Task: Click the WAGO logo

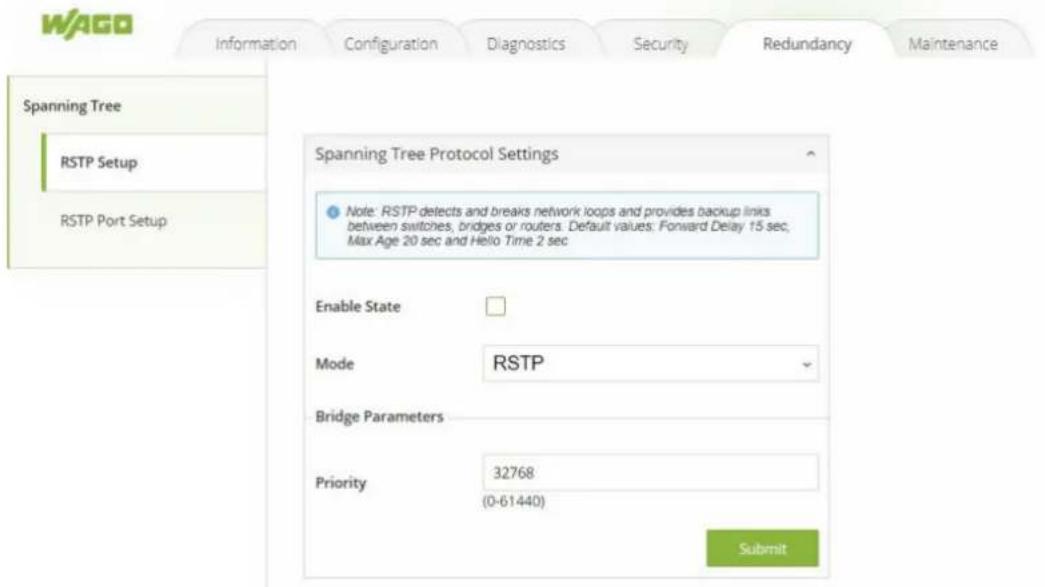Action: pyautogui.click(x=87, y=25)
